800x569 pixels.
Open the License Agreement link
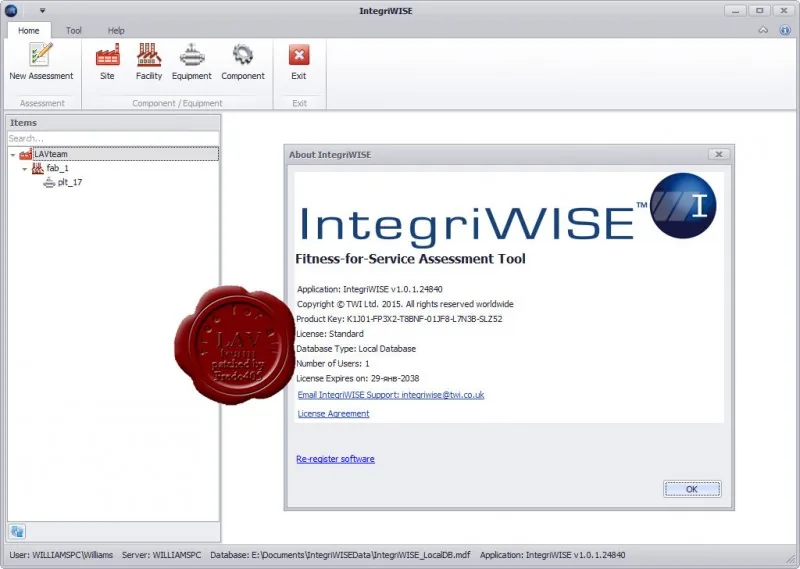pos(333,413)
